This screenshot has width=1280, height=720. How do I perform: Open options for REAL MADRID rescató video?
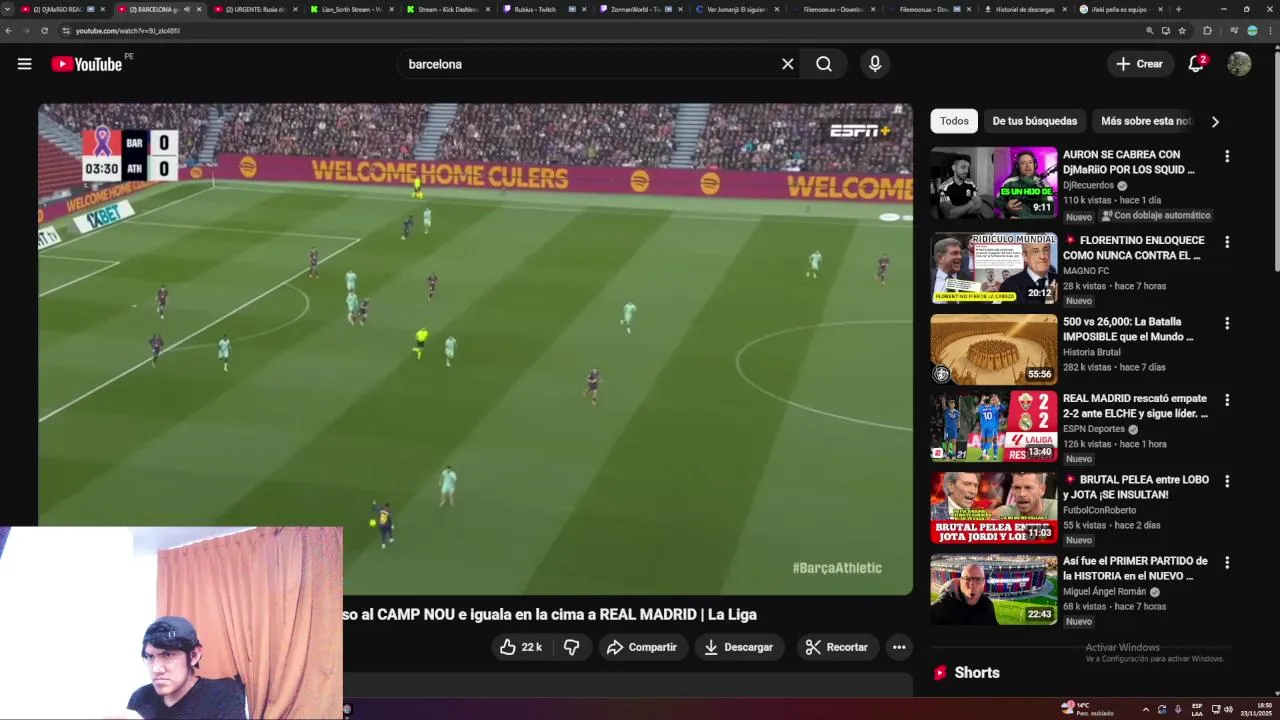(x=1227, y=400)
